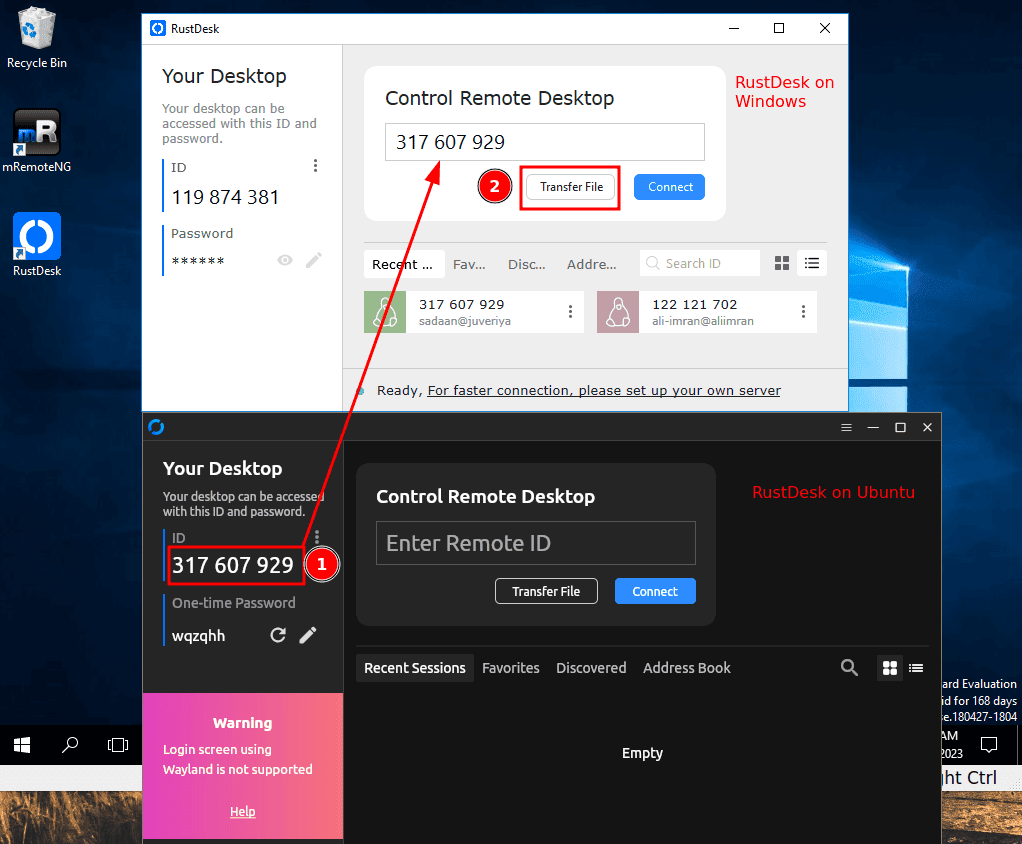Edit the Windows RustDesk password pencil icon
Screen dimensions: 1022x844
coord(314,260)
